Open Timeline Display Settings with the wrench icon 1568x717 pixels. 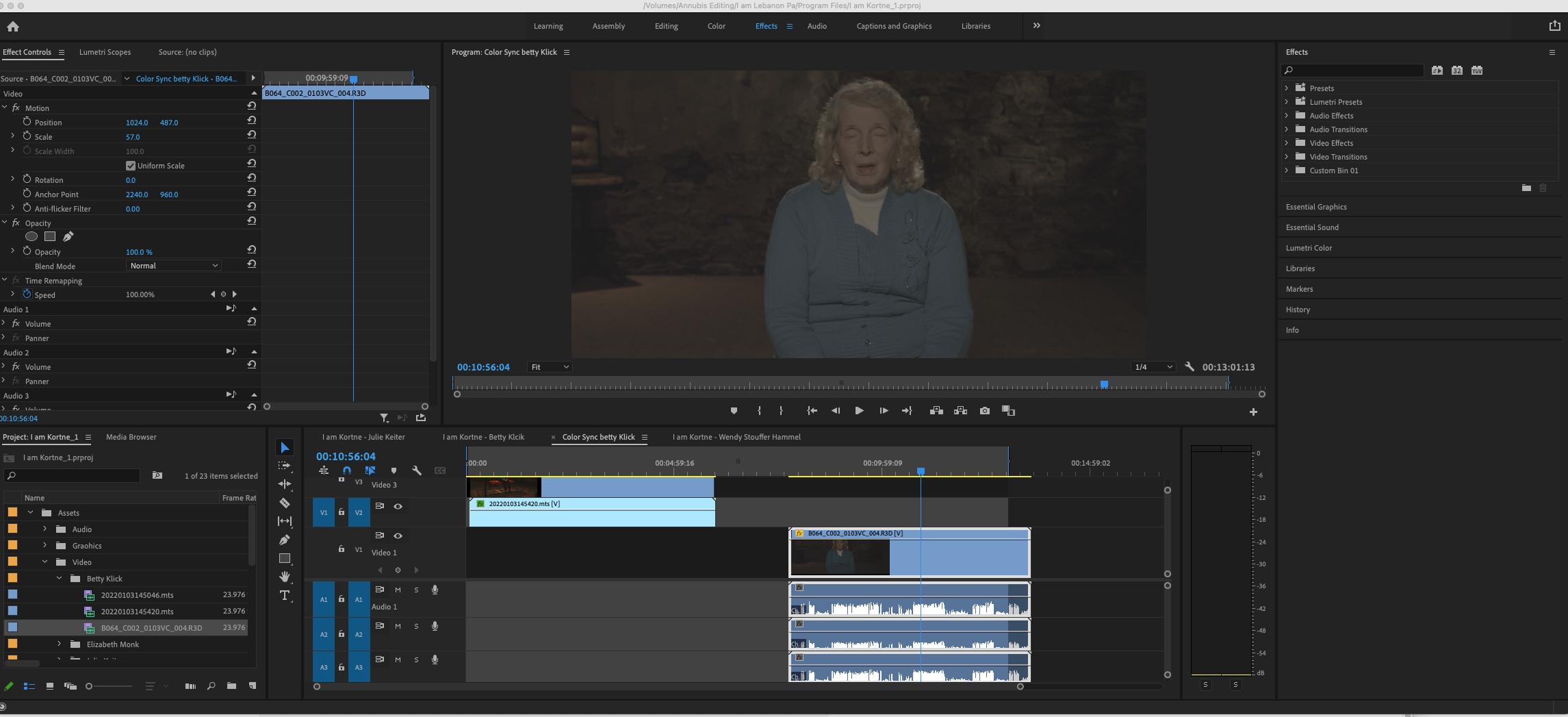tap(417, 471)
